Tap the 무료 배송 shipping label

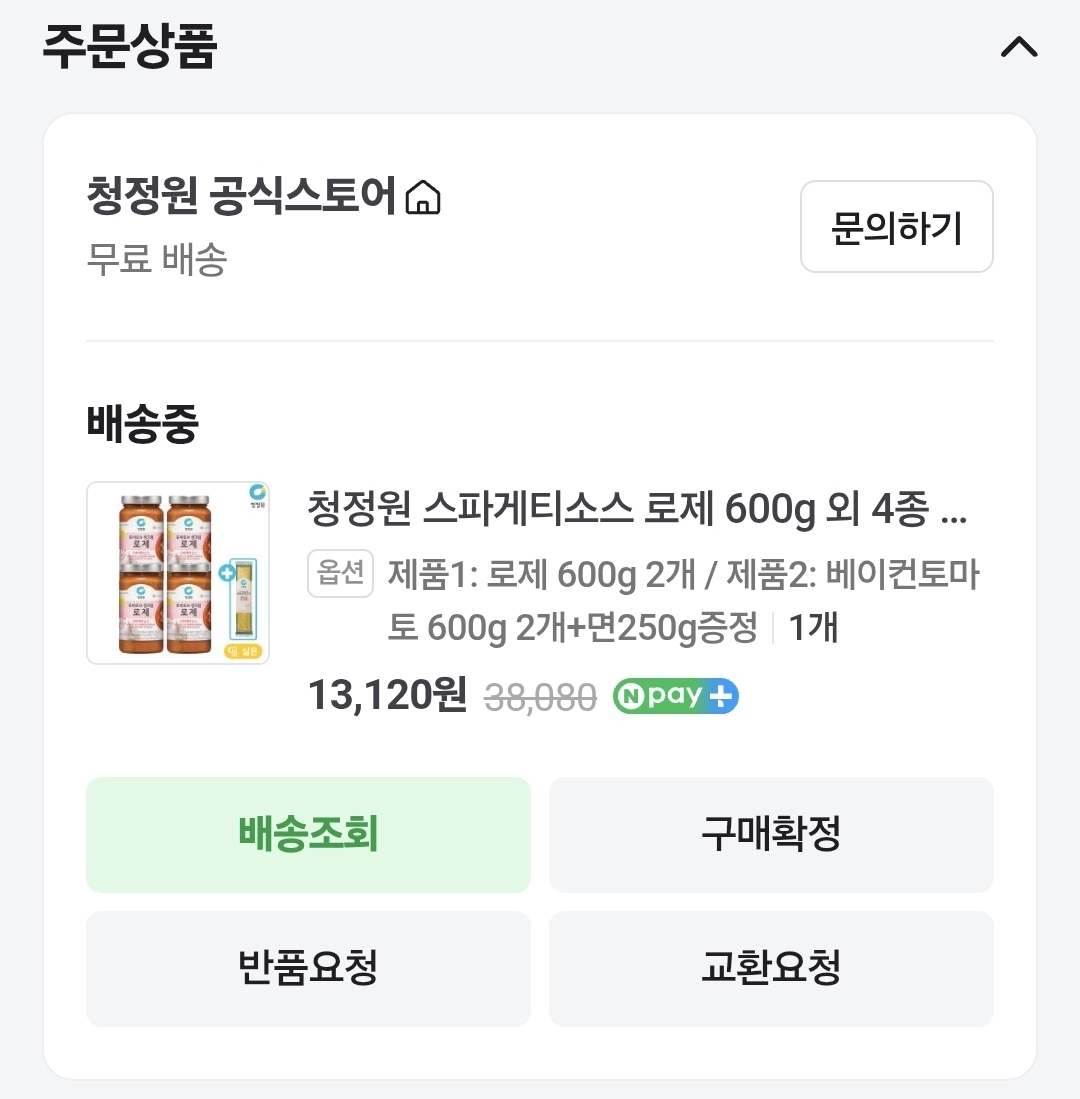[157, 260]
